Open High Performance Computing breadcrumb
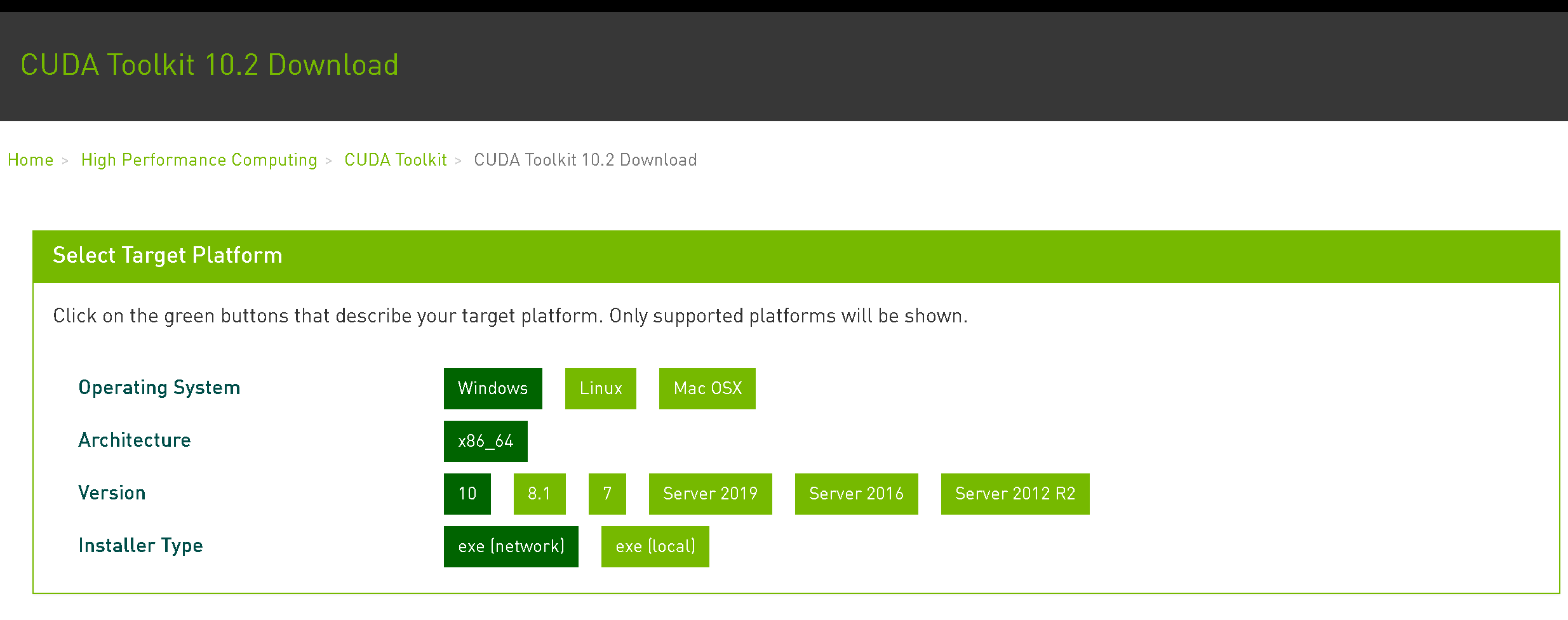This screenshot has width=1568, height=620. click(199, 160)
